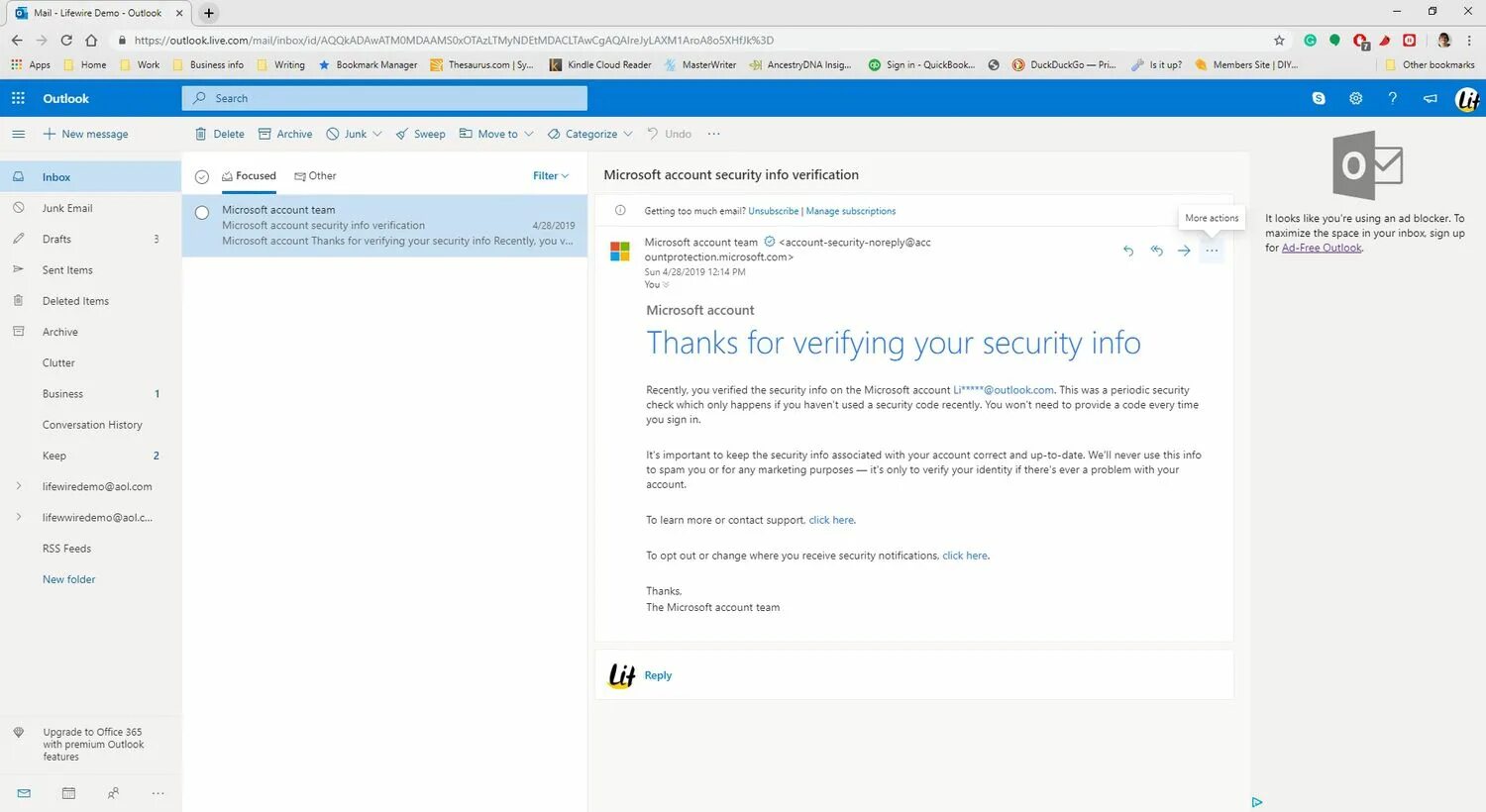This screenshot has width=1486, height=812.
Task: Open the Categorize dropdown arrow
Action: (628, 134)
